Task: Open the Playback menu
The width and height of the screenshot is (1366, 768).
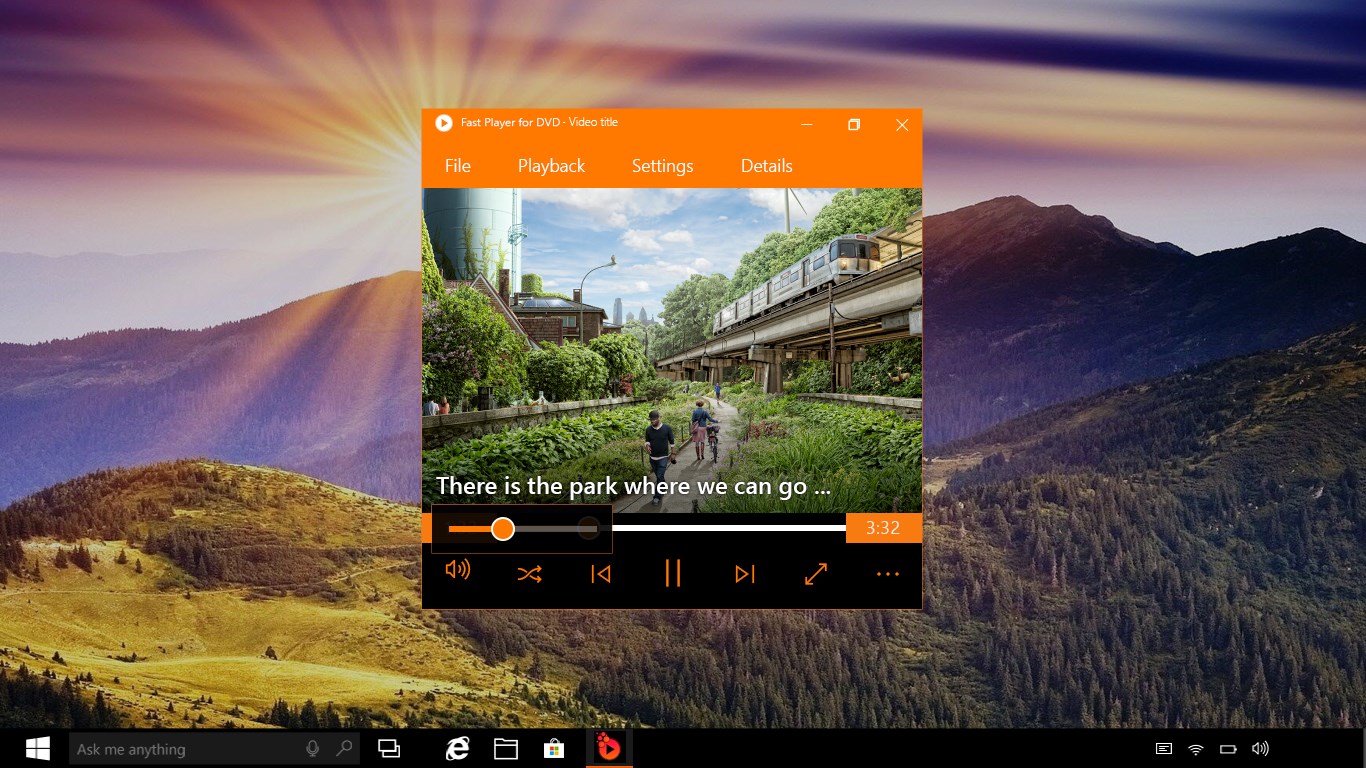Action: (551, 166)
